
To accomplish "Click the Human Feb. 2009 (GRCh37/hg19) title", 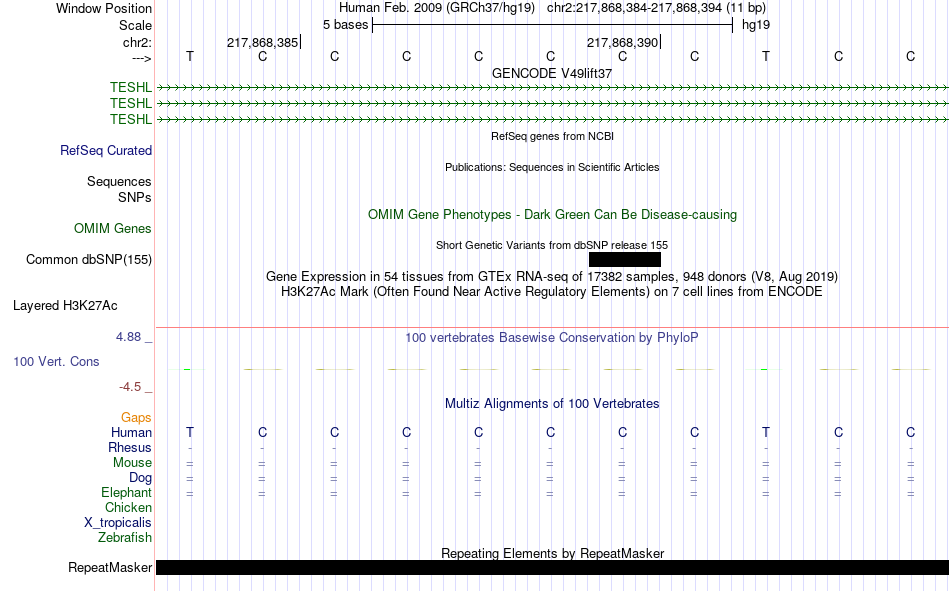I will pyautogui.click(x=437, y=8).
